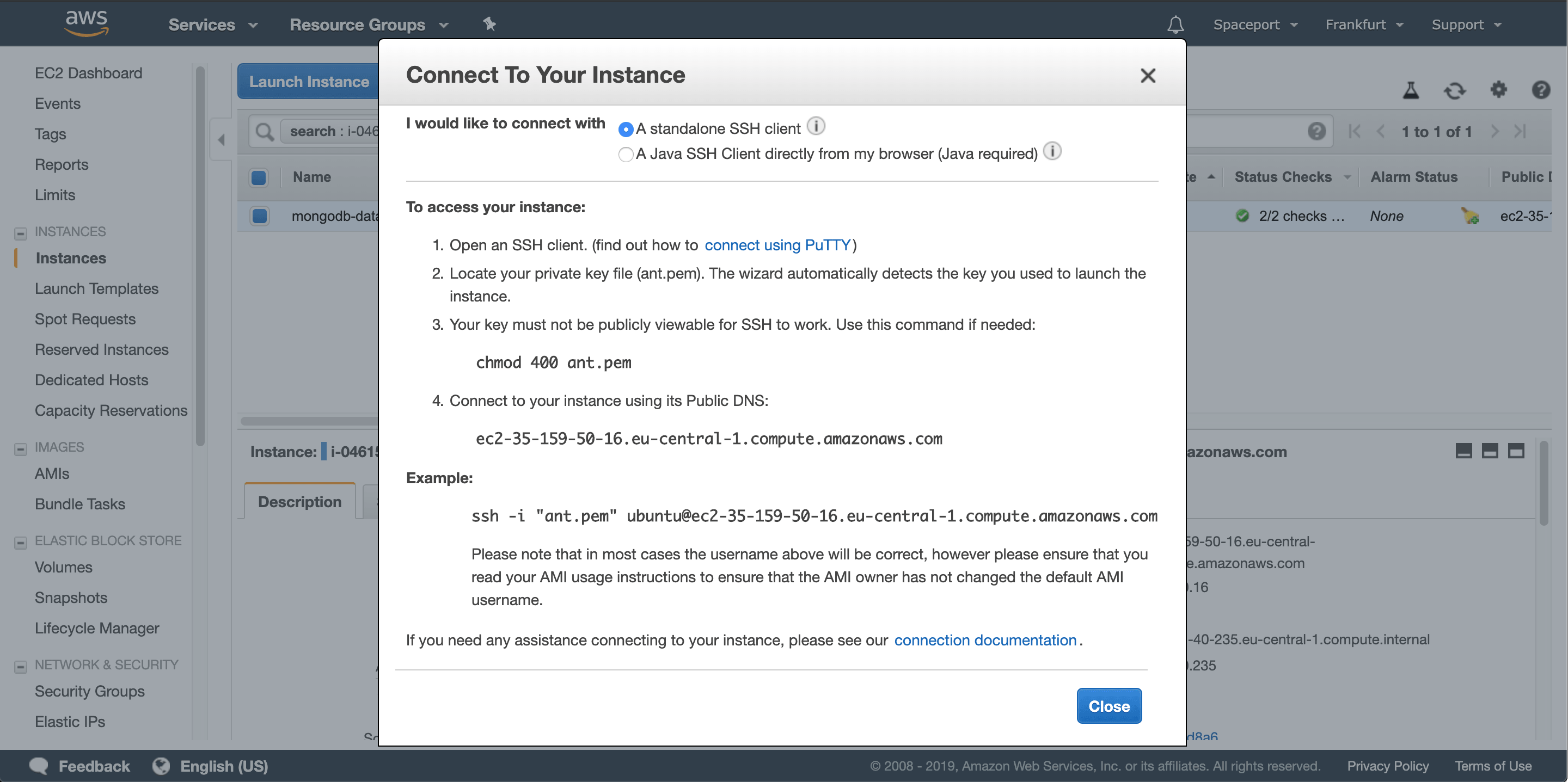1568x782 pixels.
Task: Open the Services dropdown menu
Action: point(213,25)
